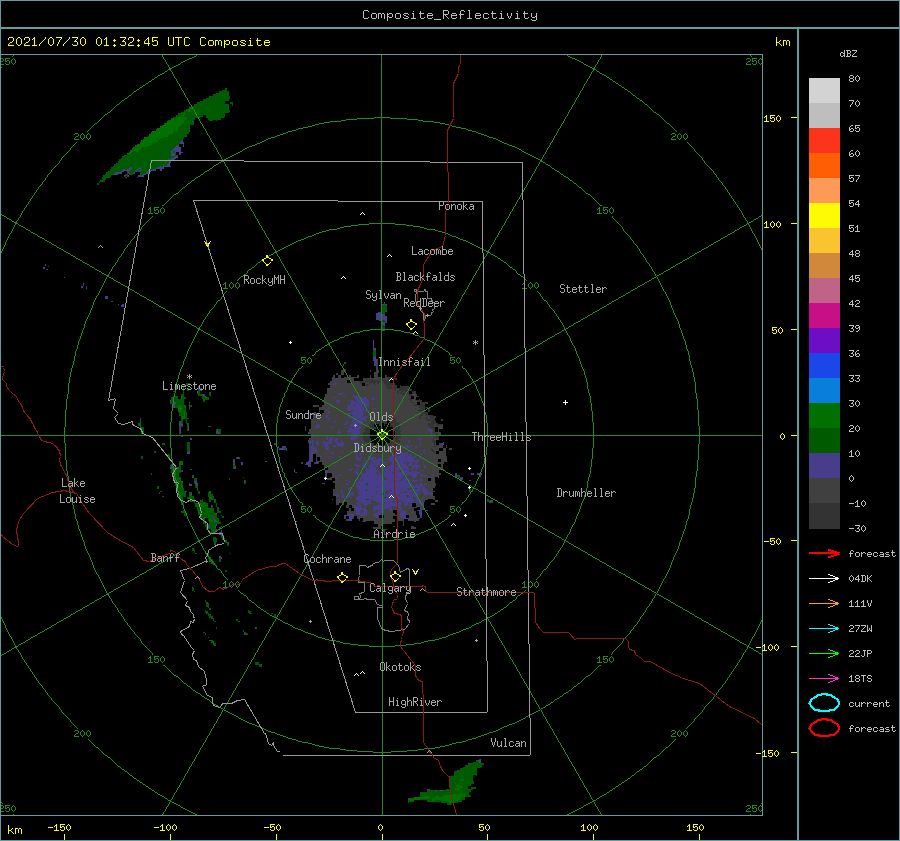Click the bright green 20-30 dBZ swatch

(x=824, y=416)
